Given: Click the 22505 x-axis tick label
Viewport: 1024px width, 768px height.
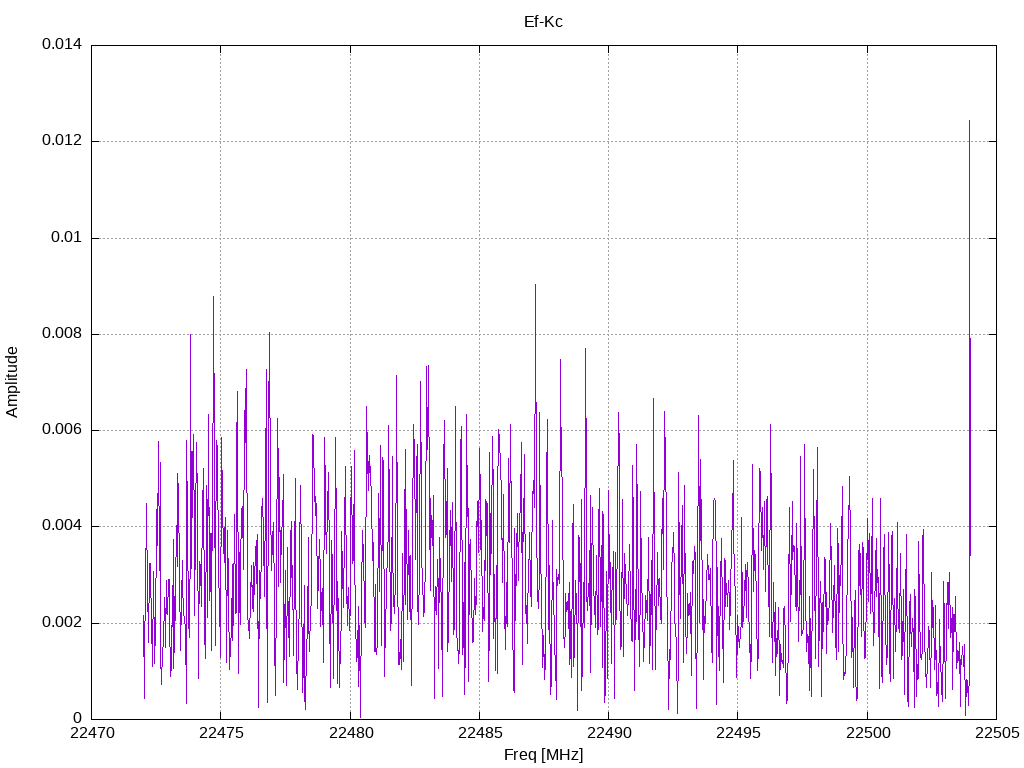Looking at the screenshot, I should point(995,734).
